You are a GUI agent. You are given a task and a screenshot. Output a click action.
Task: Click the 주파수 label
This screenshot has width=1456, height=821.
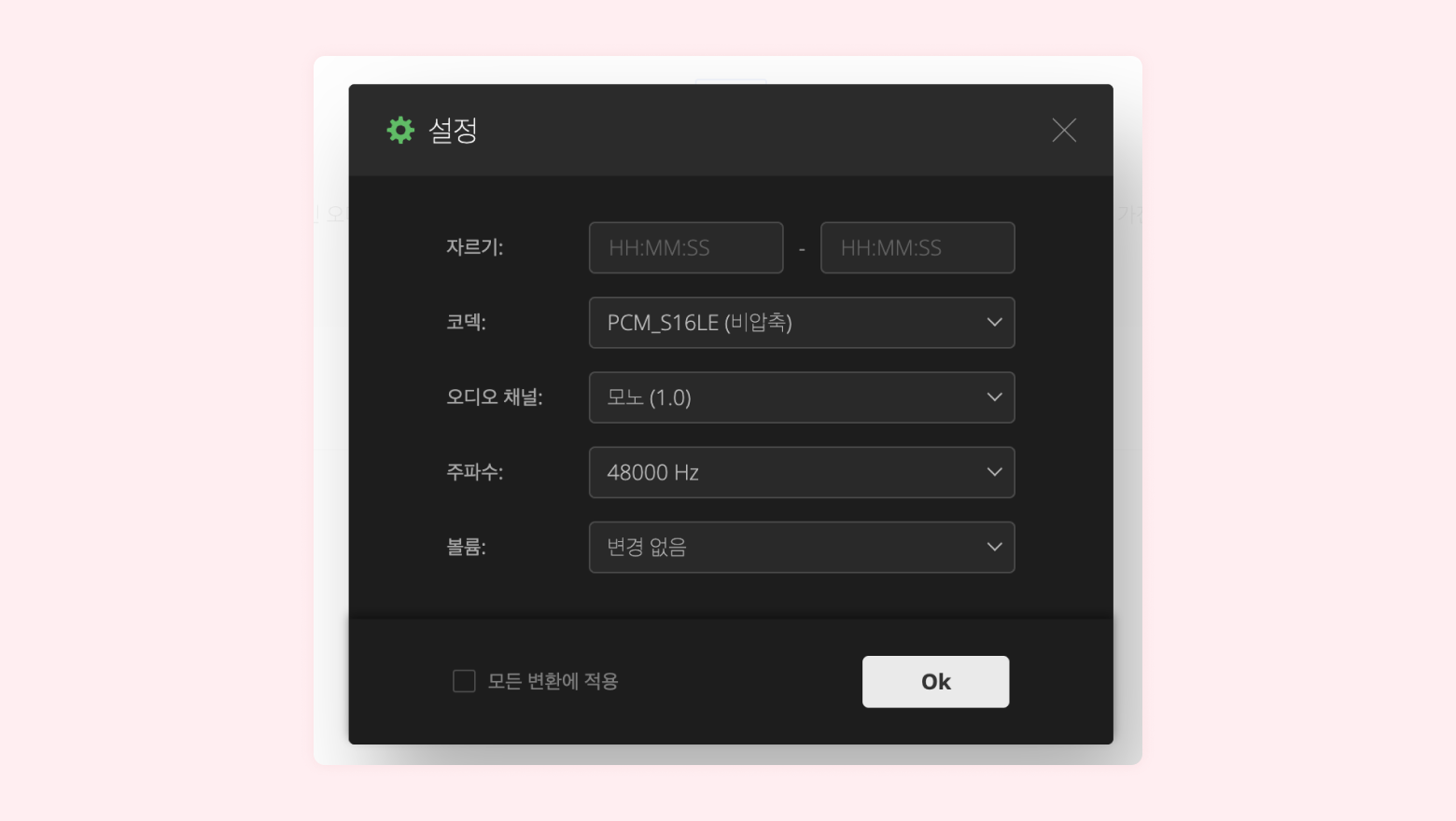[474, 472]
